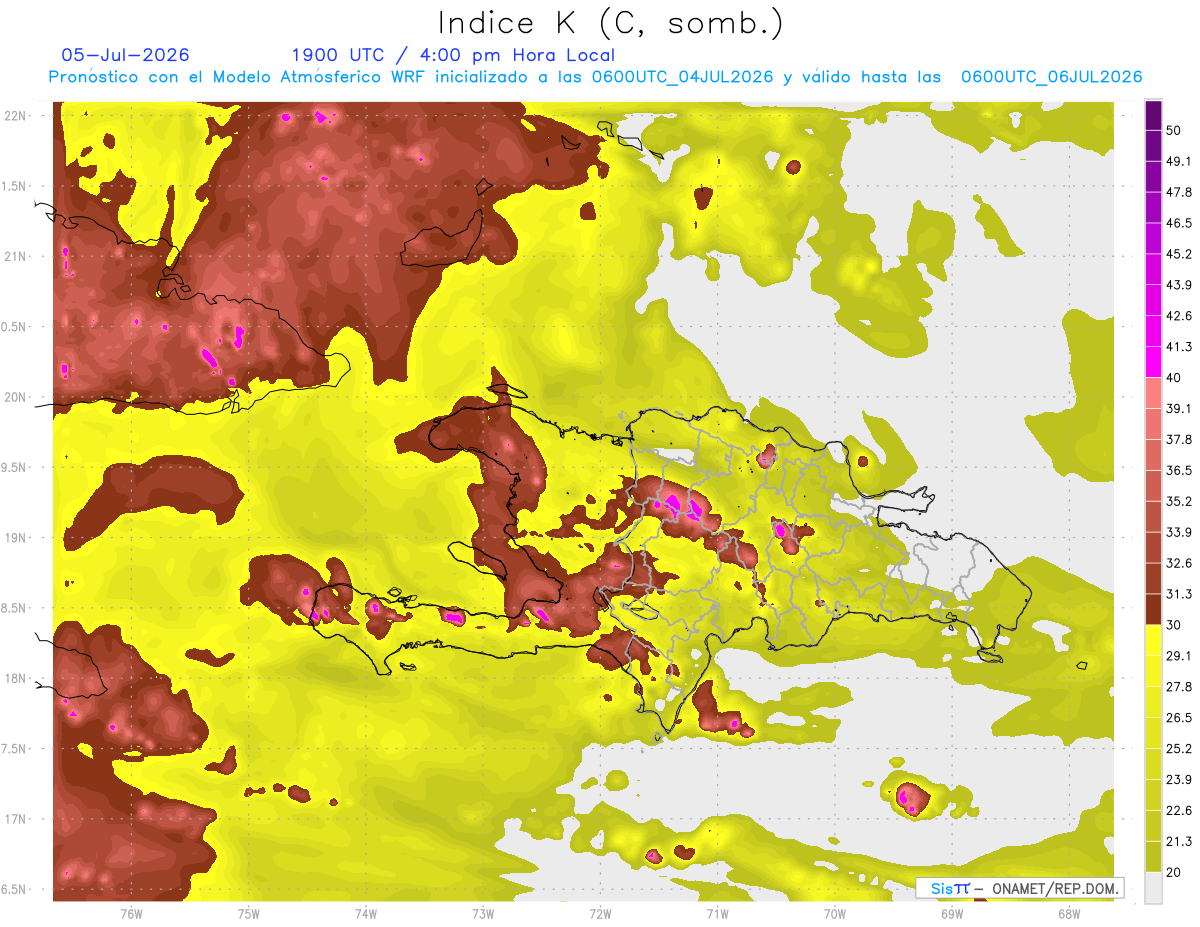Click the "69W" longitude axis label

952,914
